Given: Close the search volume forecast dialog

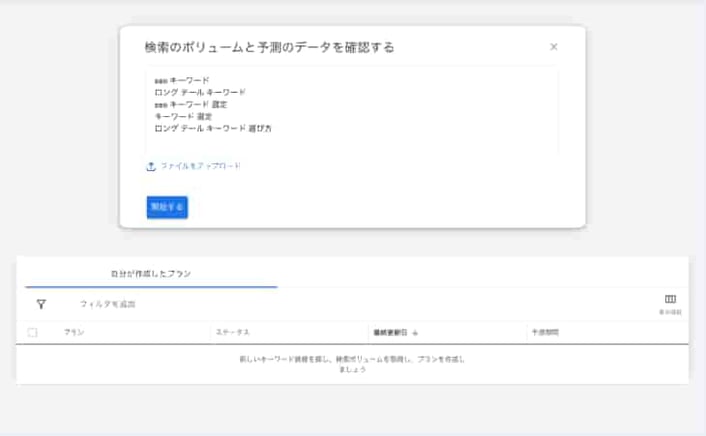Looking at the screenshot, I should click(x=554, y=47).
